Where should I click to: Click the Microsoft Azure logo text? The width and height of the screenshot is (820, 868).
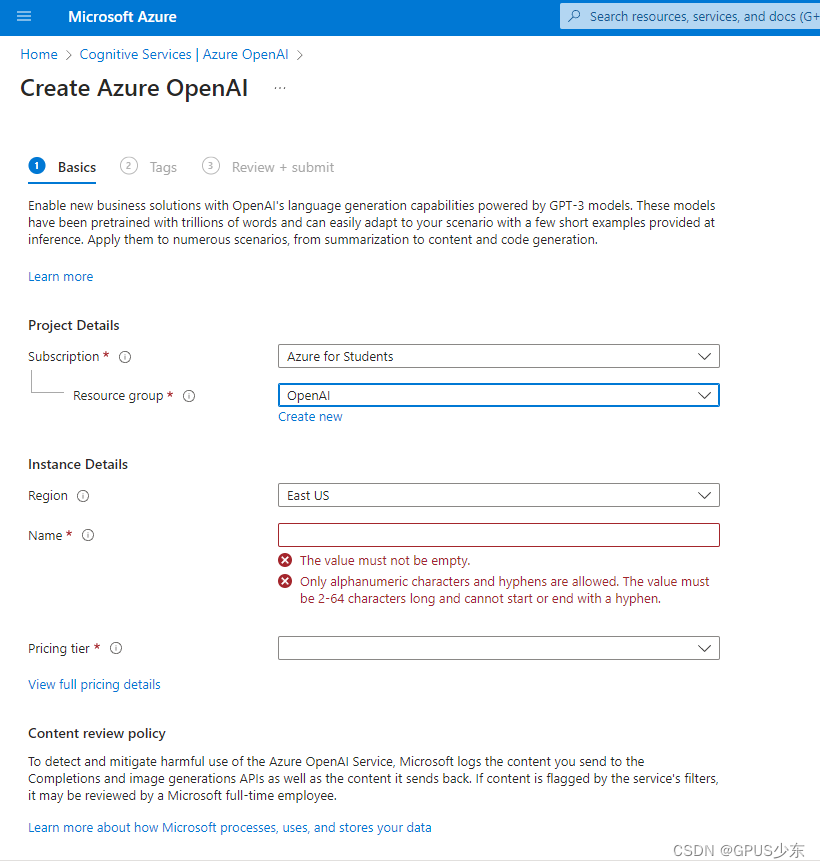coord(122,17)
